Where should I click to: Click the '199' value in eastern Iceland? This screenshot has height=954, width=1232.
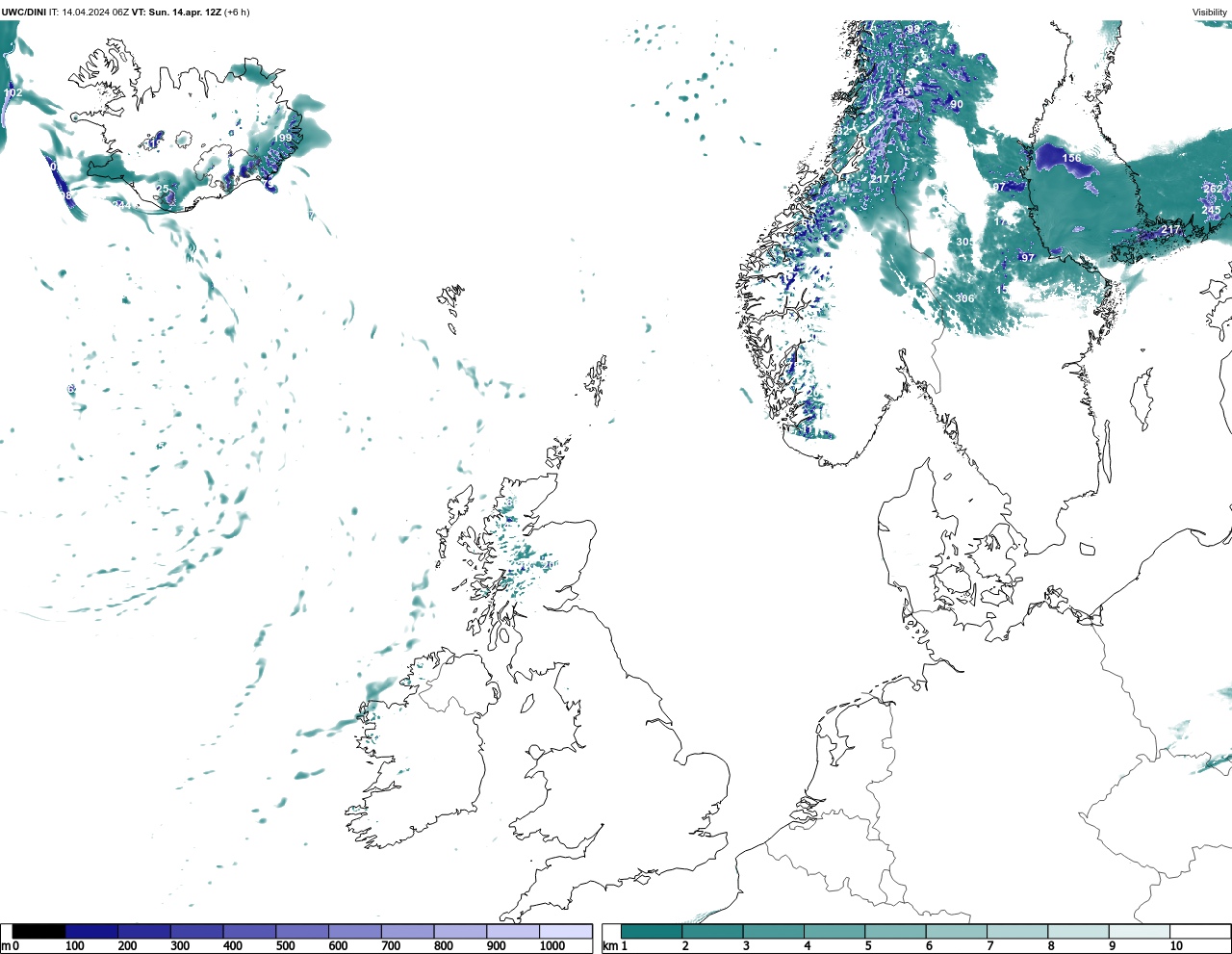pos(282,138)
